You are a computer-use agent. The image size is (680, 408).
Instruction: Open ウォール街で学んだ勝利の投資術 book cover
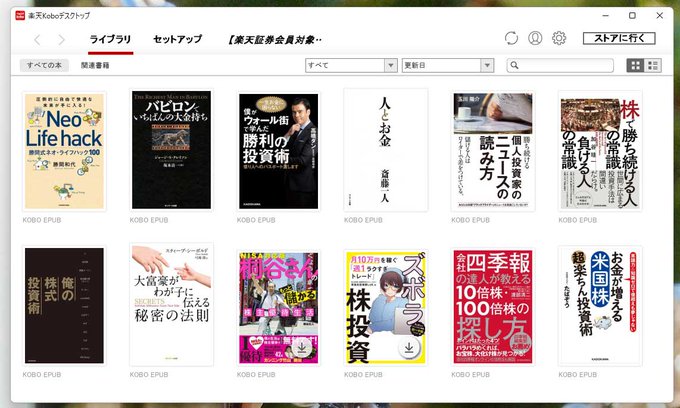tap(278, 151)
